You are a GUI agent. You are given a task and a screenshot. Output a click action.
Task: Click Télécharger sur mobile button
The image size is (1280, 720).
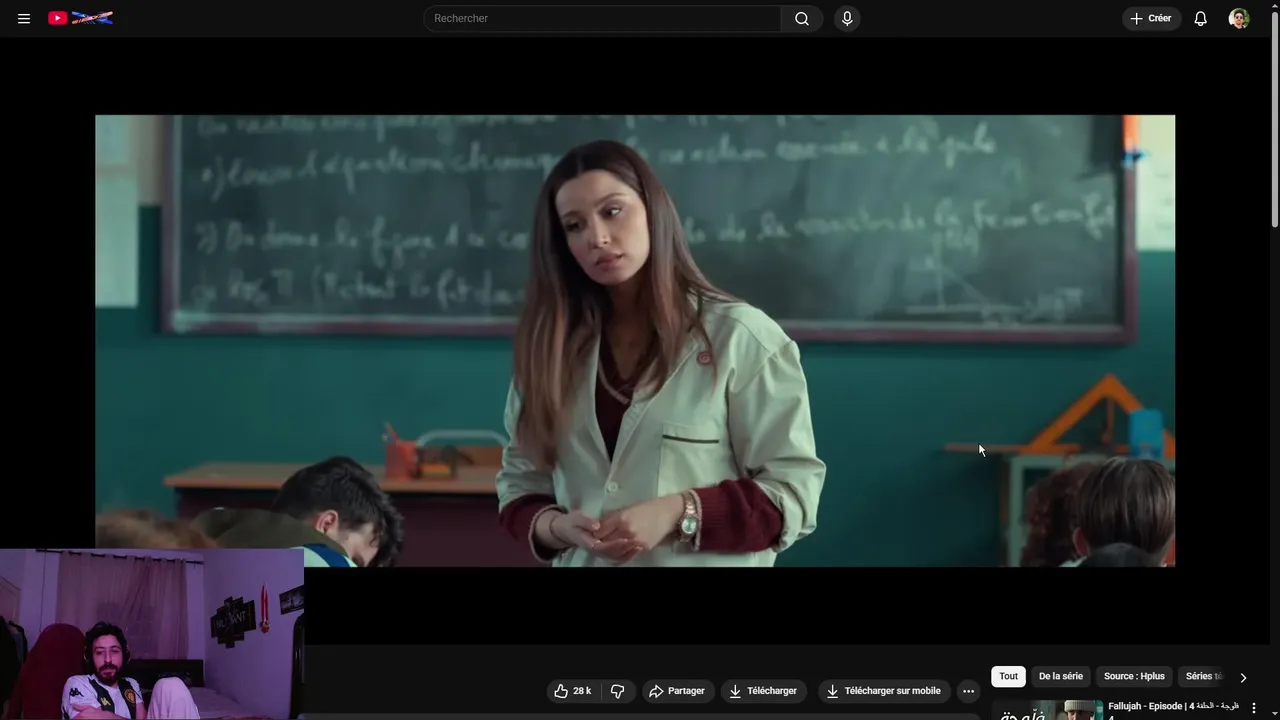(x=884, y=691)
